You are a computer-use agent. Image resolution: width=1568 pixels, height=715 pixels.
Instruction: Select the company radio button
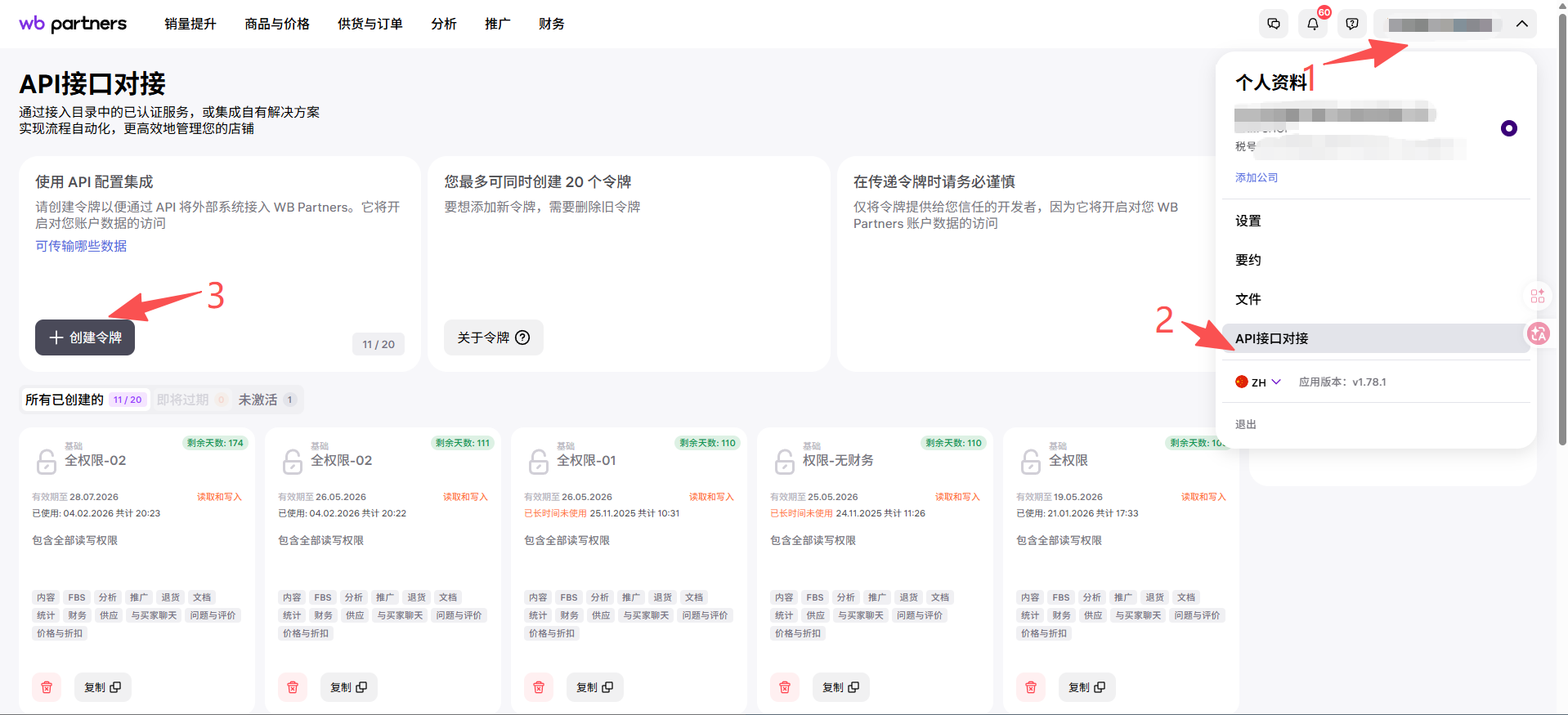pos(1508,128)
